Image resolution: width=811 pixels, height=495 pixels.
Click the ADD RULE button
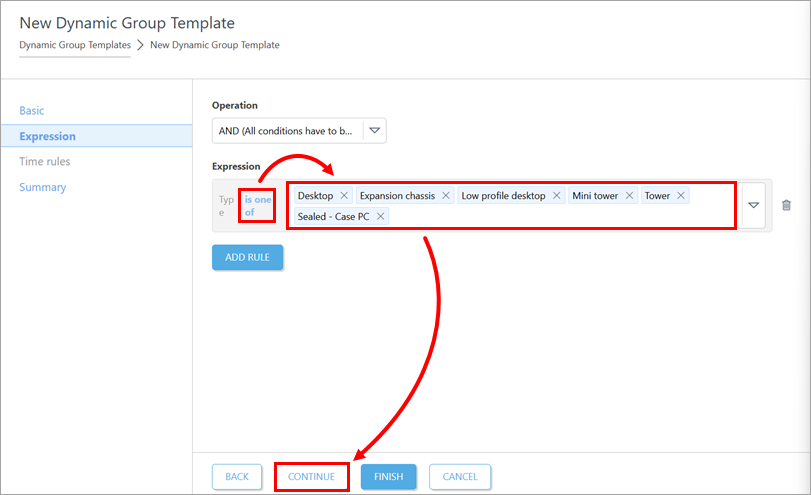(x=247, y=258)
